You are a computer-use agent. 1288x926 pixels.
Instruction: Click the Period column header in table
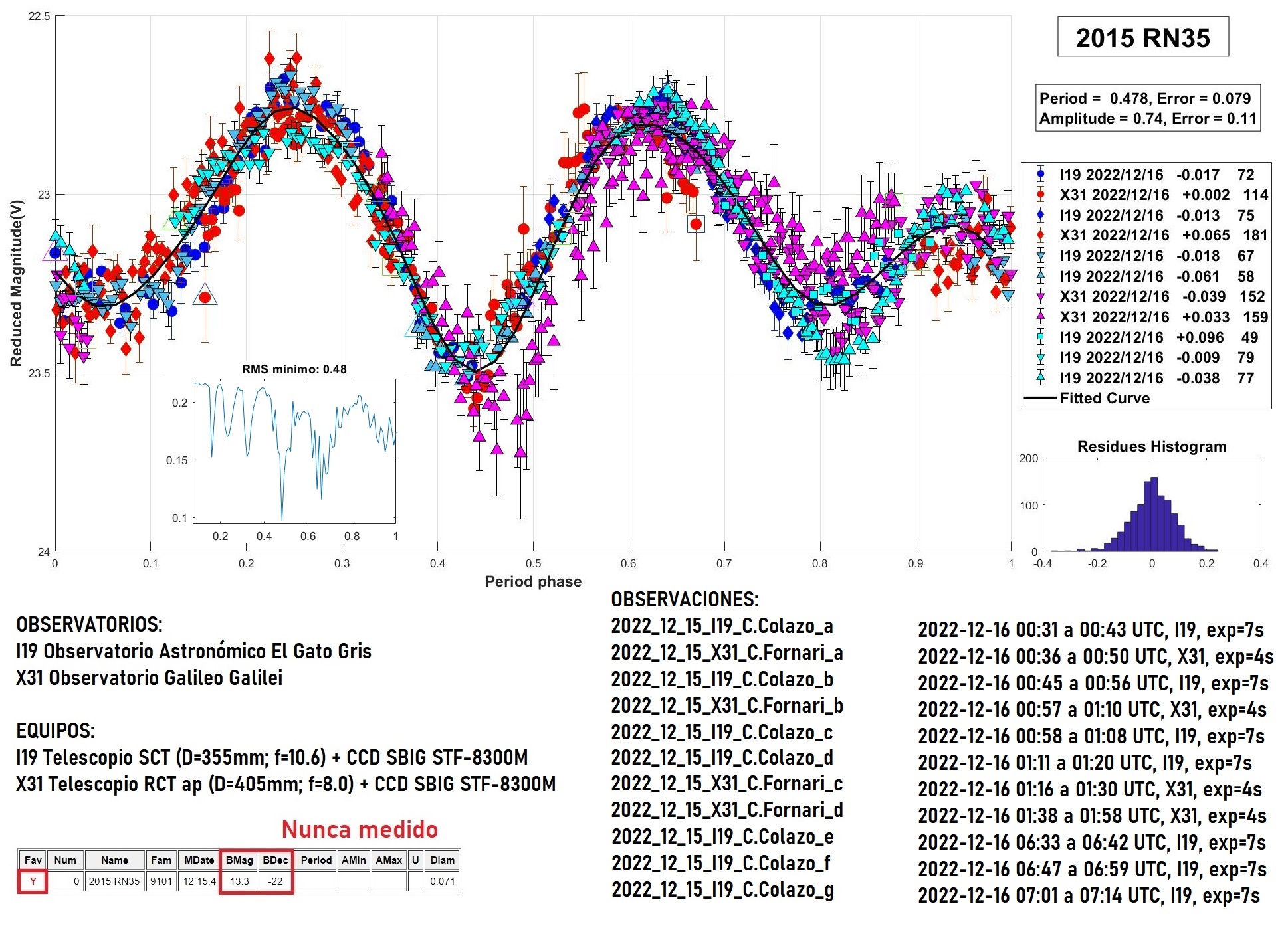pyautogui.click(x=316, y=860)
